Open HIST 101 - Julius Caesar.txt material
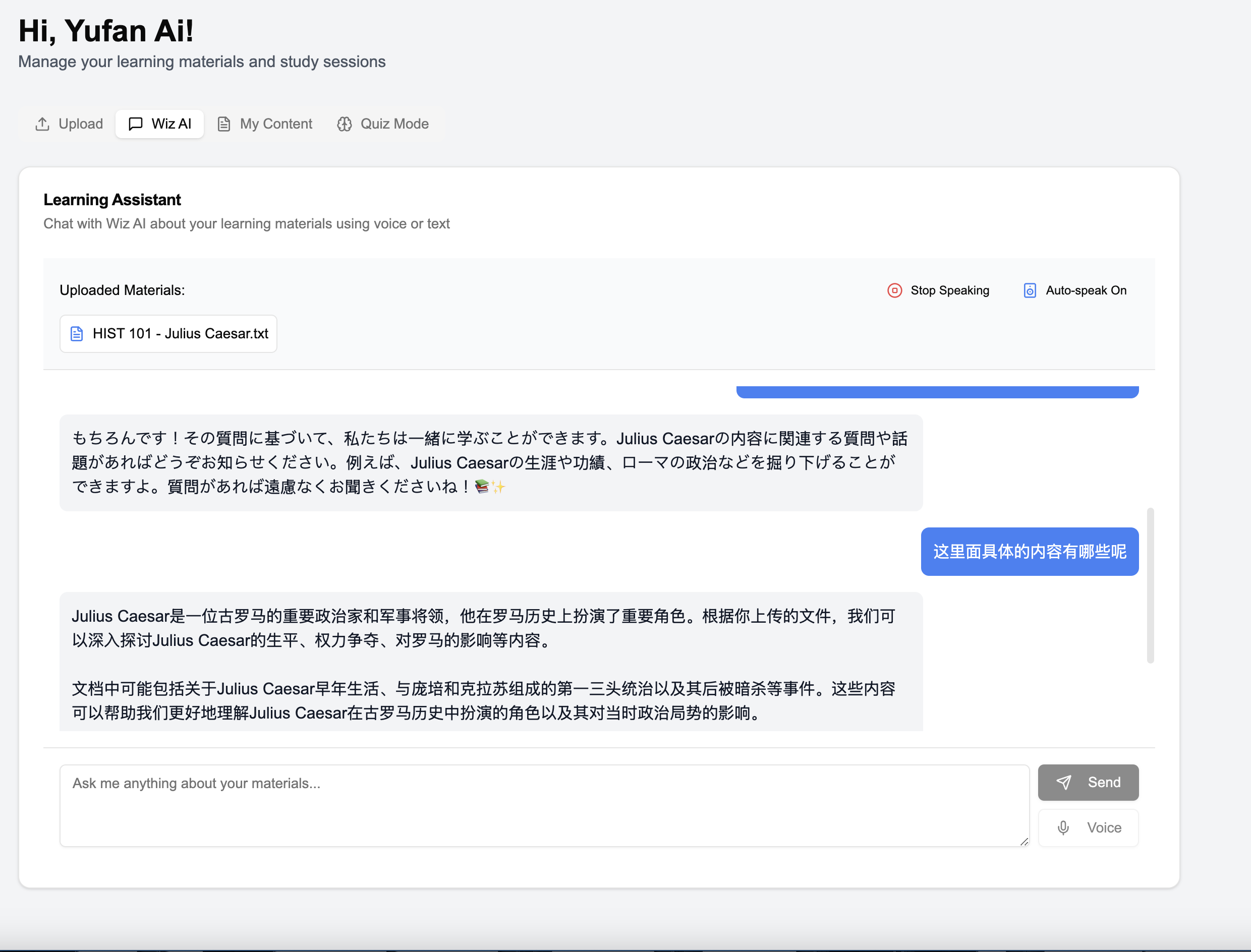Image resolution: width=1251 pixels, height=952 pixels. pos(180,334)
